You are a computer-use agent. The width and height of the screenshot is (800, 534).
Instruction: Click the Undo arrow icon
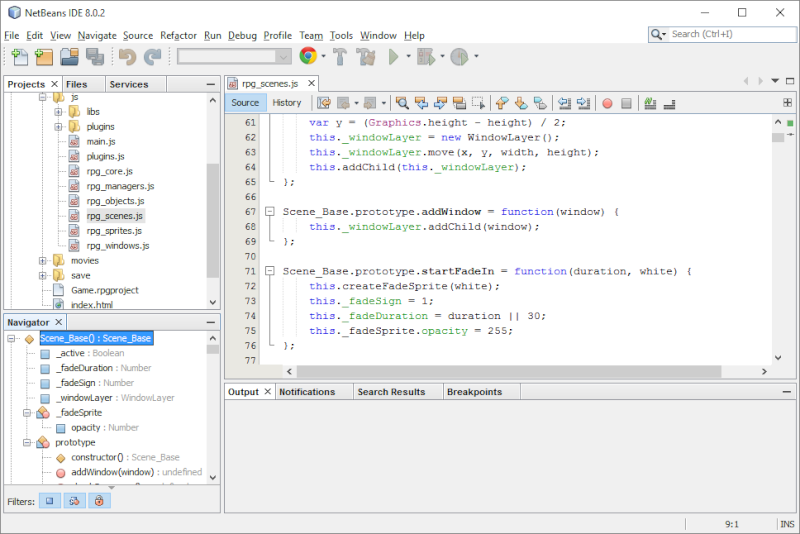point(128,57)
